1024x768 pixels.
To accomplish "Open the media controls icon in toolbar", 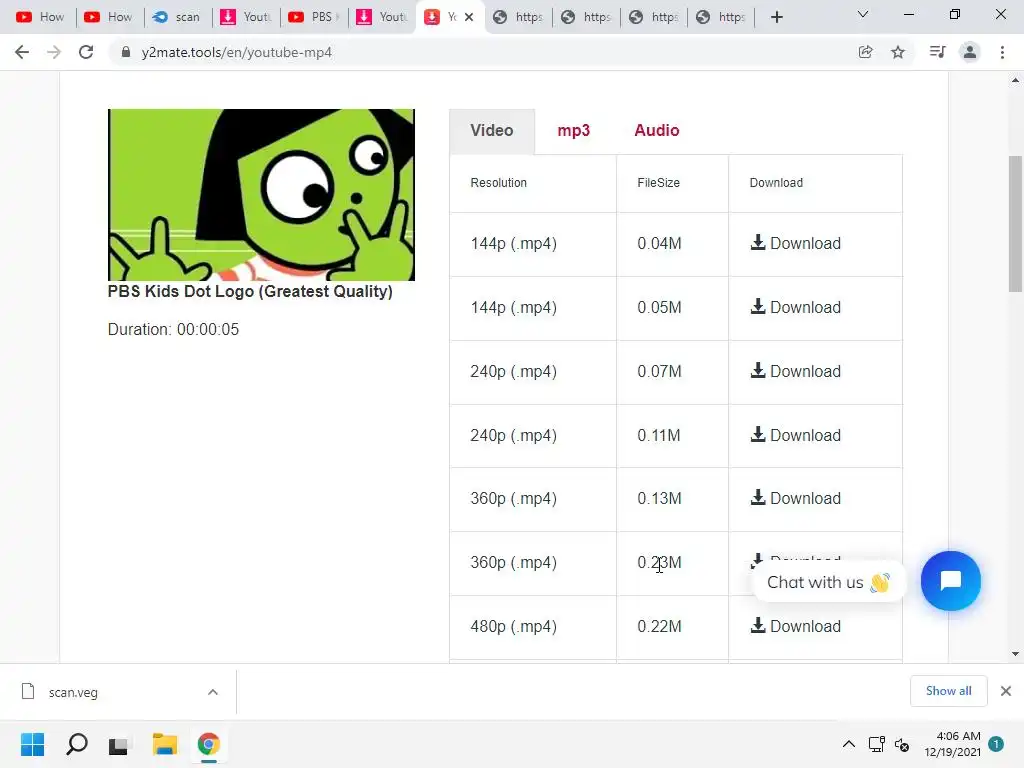I will point(937,52).
